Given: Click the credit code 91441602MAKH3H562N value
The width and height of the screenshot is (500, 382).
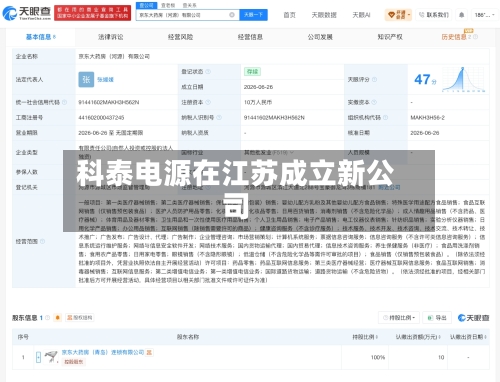Looking at the screenshot, I should (x=109, y=102).
